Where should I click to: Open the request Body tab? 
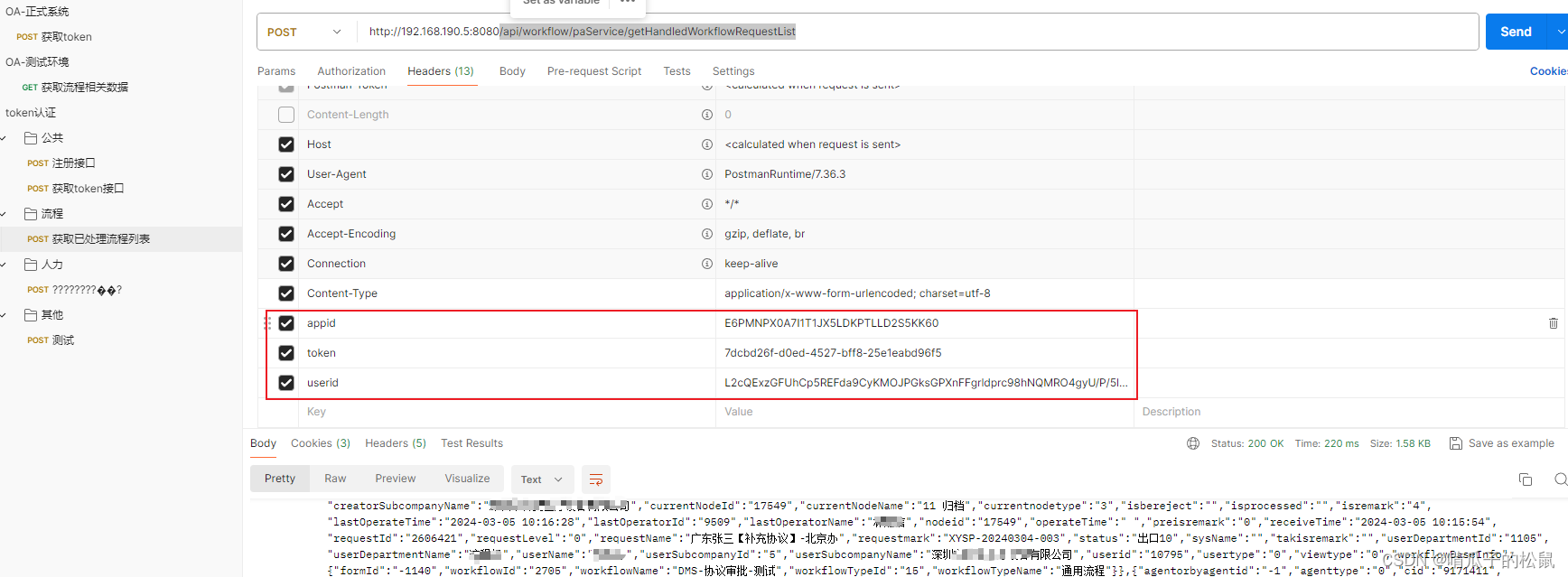(512, 71)
